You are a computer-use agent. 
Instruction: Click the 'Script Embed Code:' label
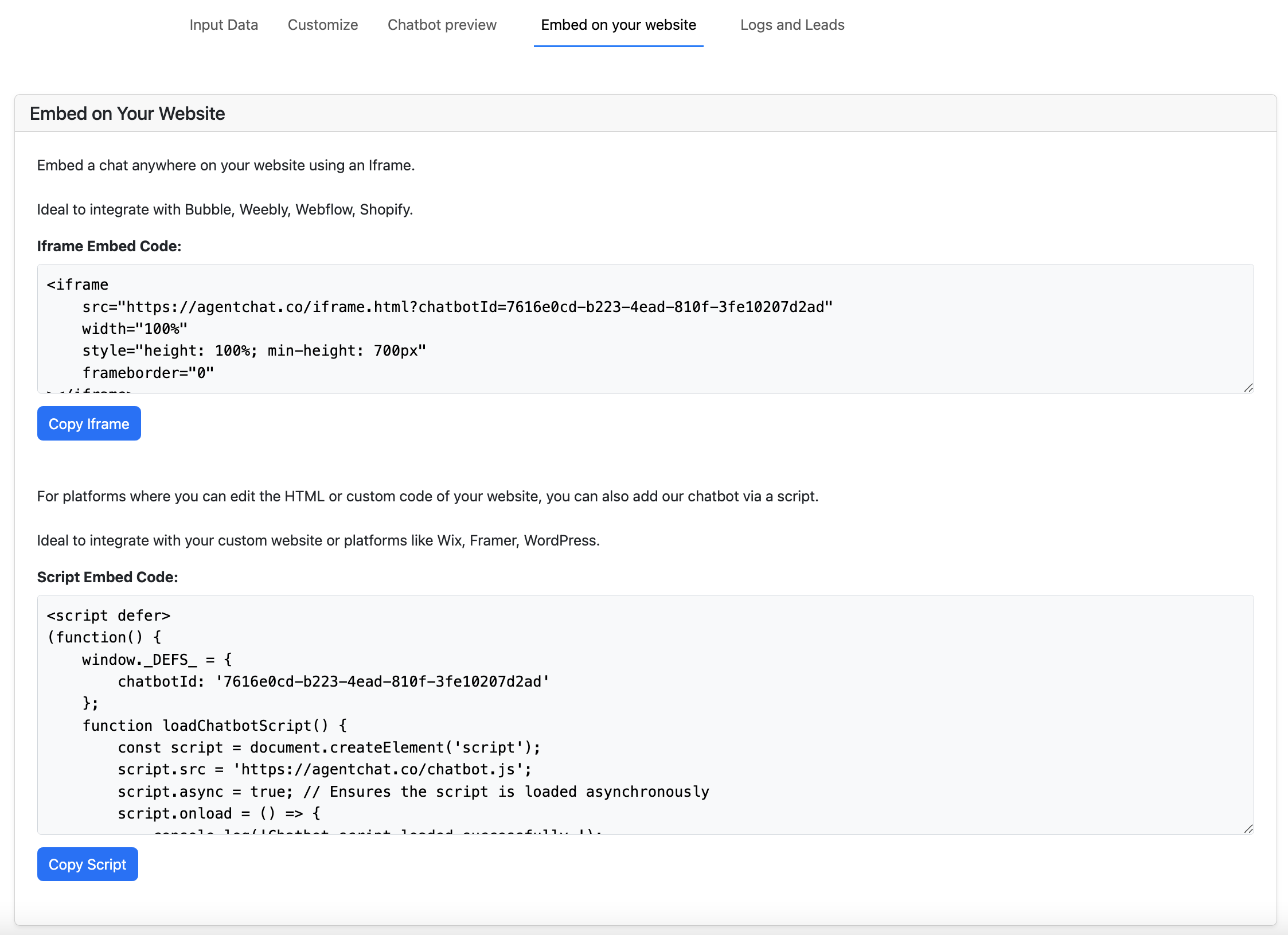coord(108,577)
